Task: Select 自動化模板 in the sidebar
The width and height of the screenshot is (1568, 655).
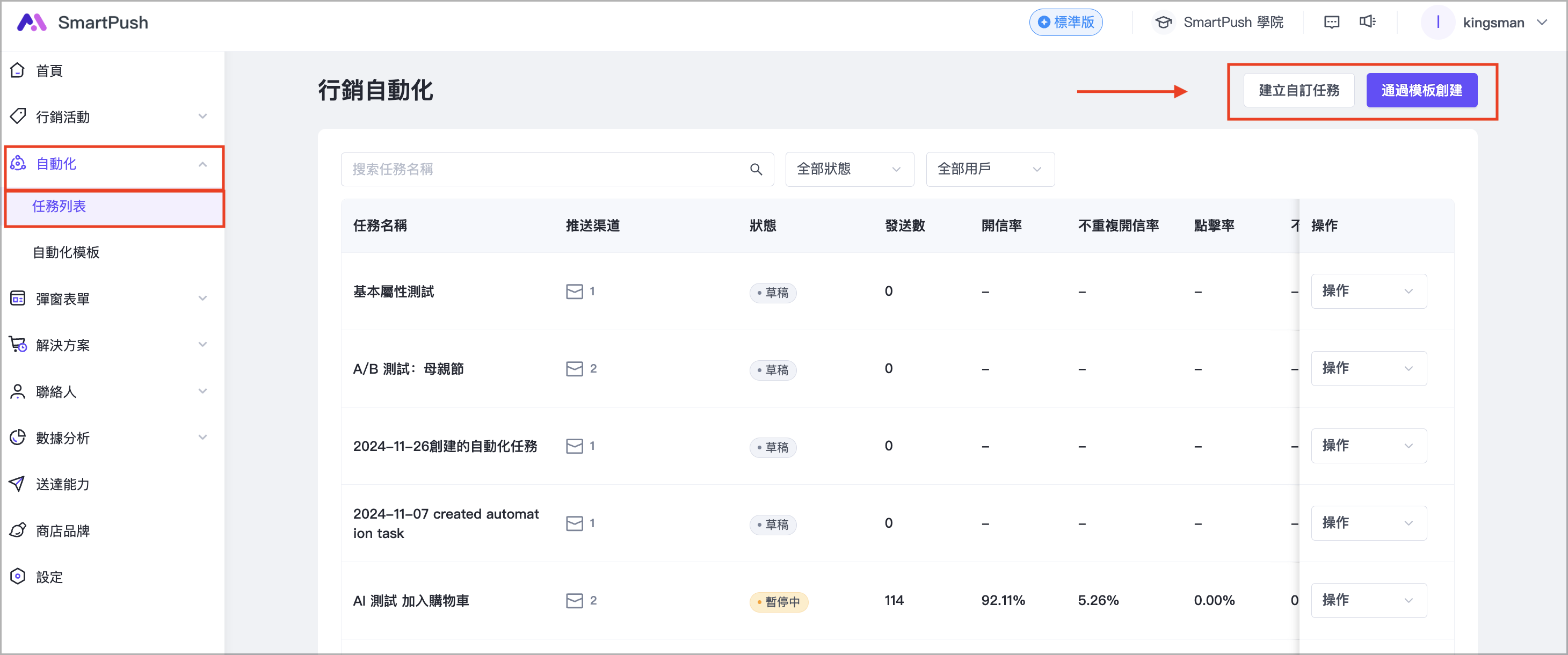Action: pos(67,252)
